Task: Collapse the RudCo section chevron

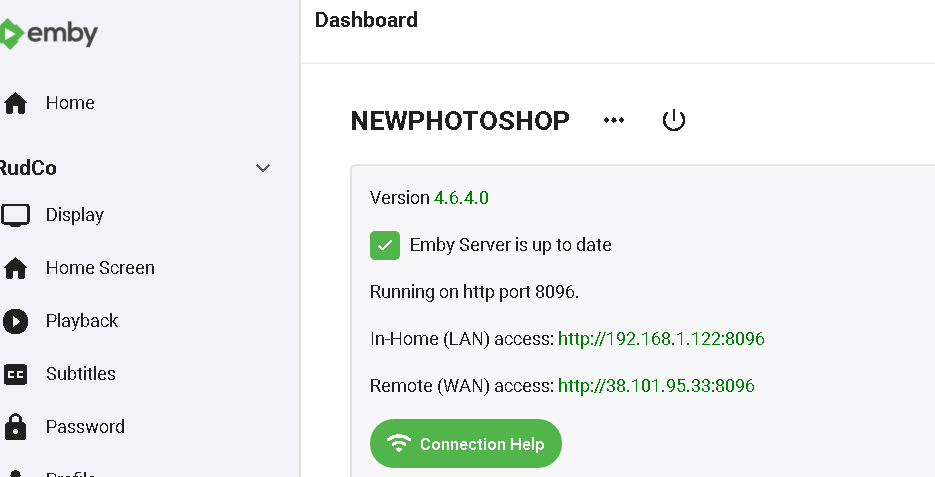Action: click(263, 168)
